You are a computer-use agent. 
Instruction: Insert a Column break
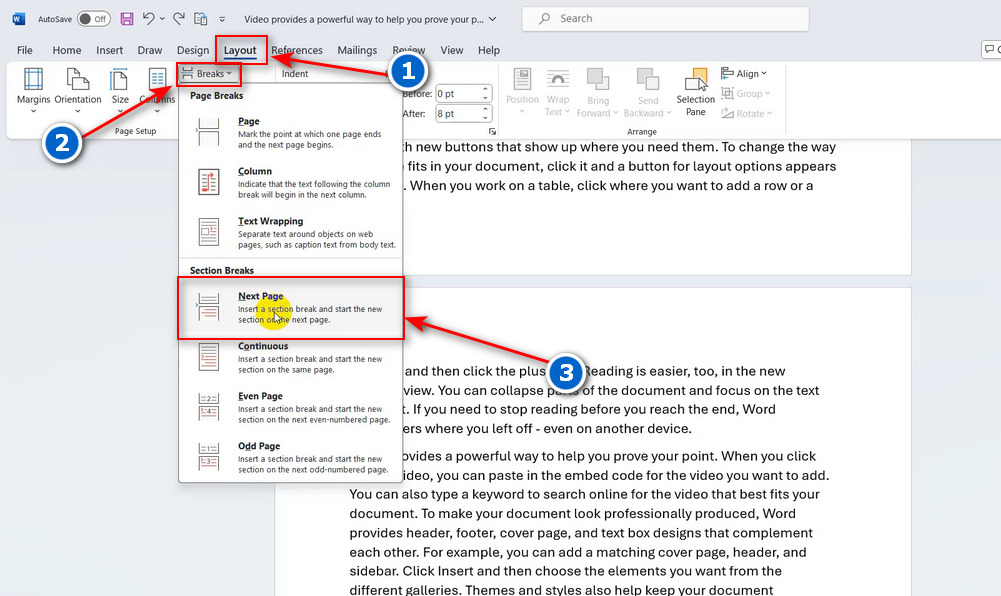(291, 182)
